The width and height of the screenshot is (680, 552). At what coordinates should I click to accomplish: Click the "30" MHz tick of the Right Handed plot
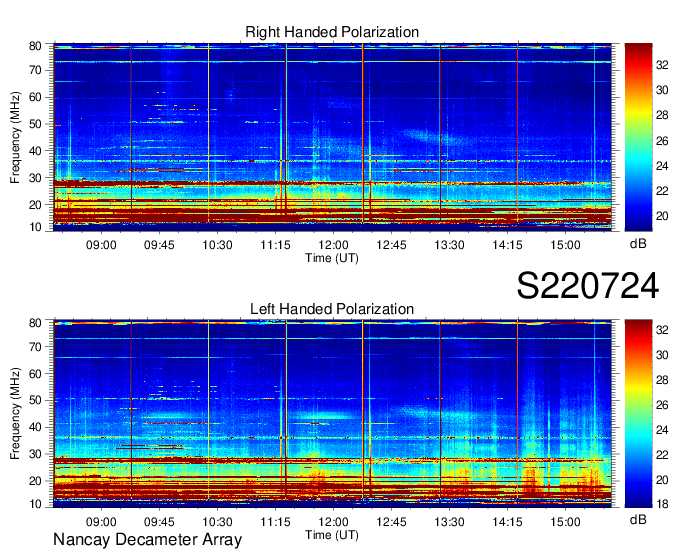pyautogui.click(x=35, y=178)
